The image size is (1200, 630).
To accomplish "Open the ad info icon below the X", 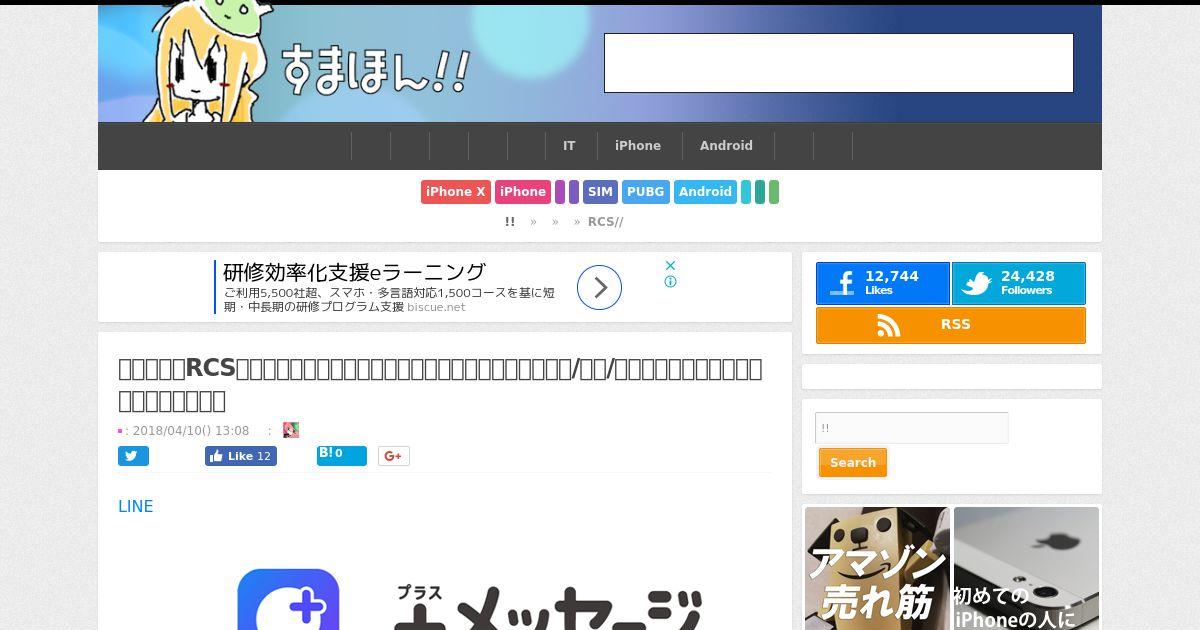I will (x=671, y=281).
